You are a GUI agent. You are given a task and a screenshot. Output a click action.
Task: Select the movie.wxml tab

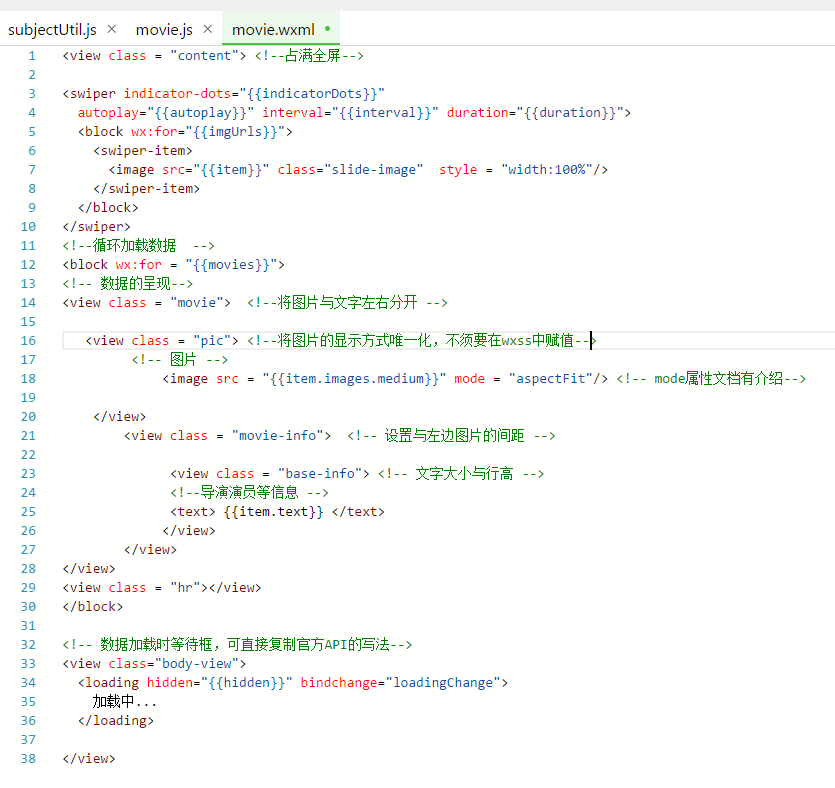coord(273,29)
